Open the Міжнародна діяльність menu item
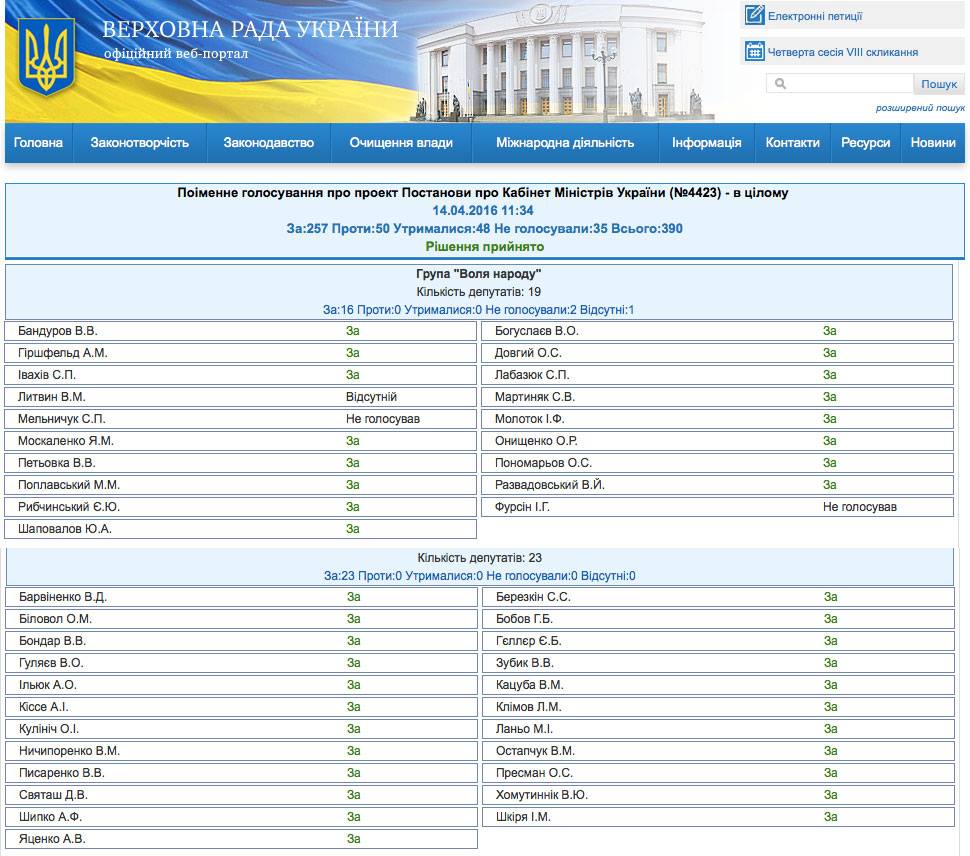 pos(565,143)
